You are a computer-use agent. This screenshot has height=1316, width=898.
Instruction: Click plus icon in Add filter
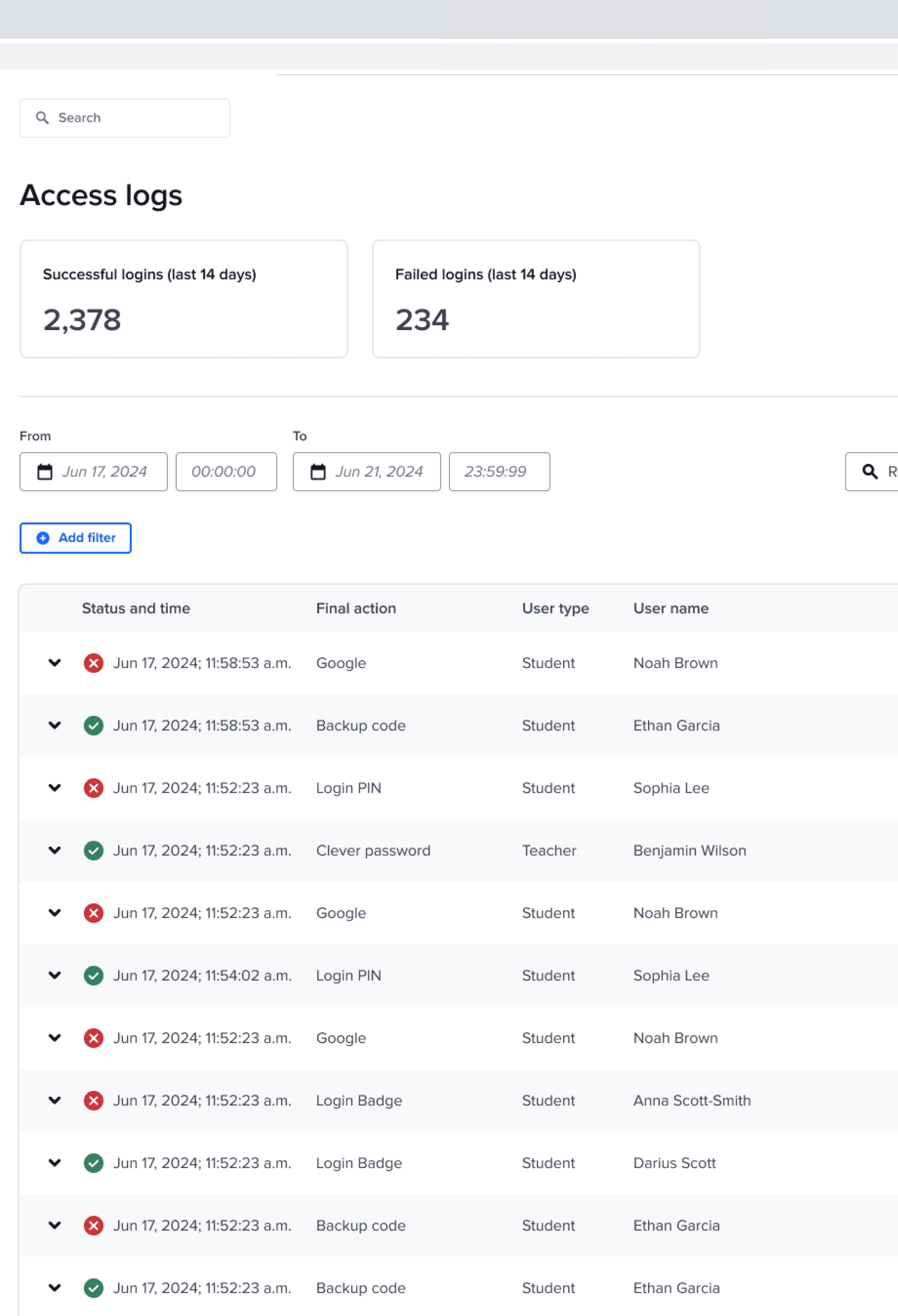43,538
